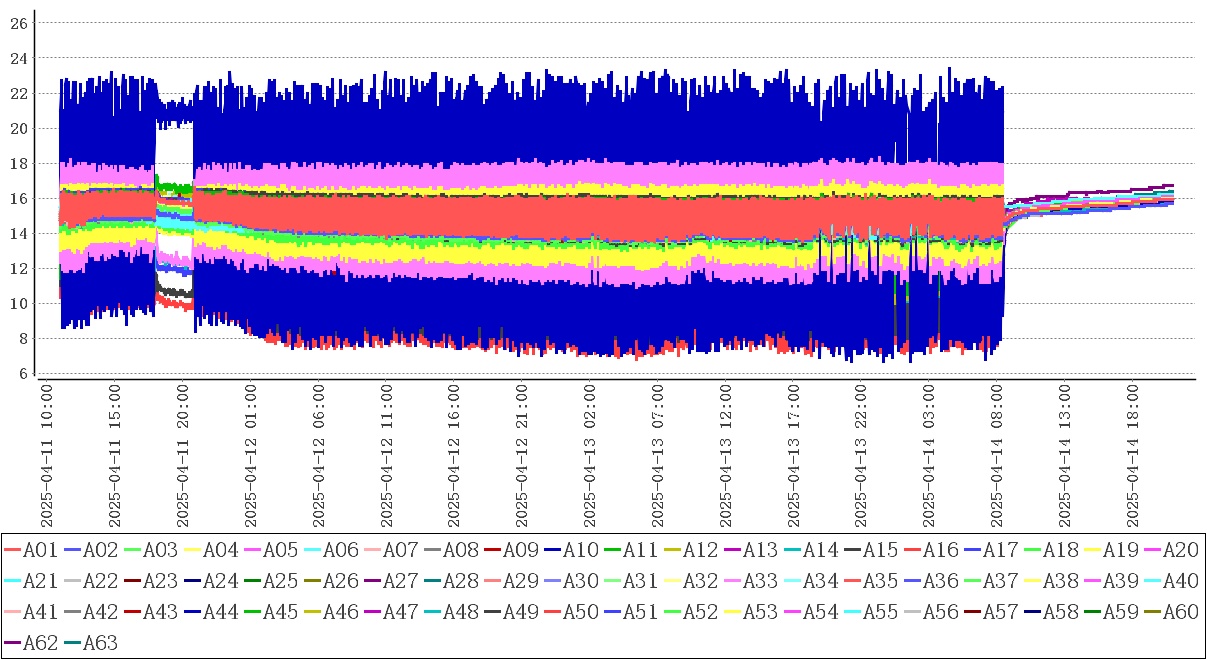Click the 16 gridline label on y-axis

[18, 198]
